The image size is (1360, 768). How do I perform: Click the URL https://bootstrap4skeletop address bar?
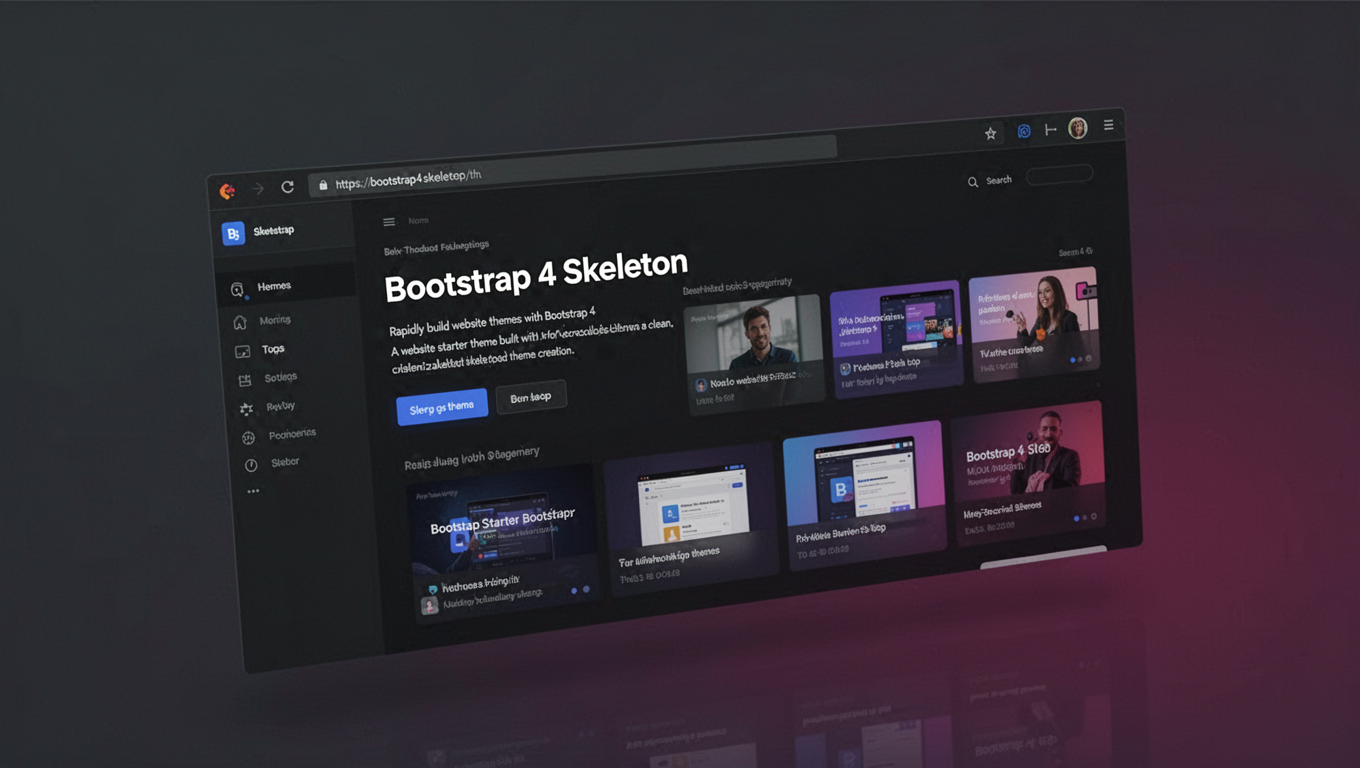pyautogui.click(x=573, y=165)
